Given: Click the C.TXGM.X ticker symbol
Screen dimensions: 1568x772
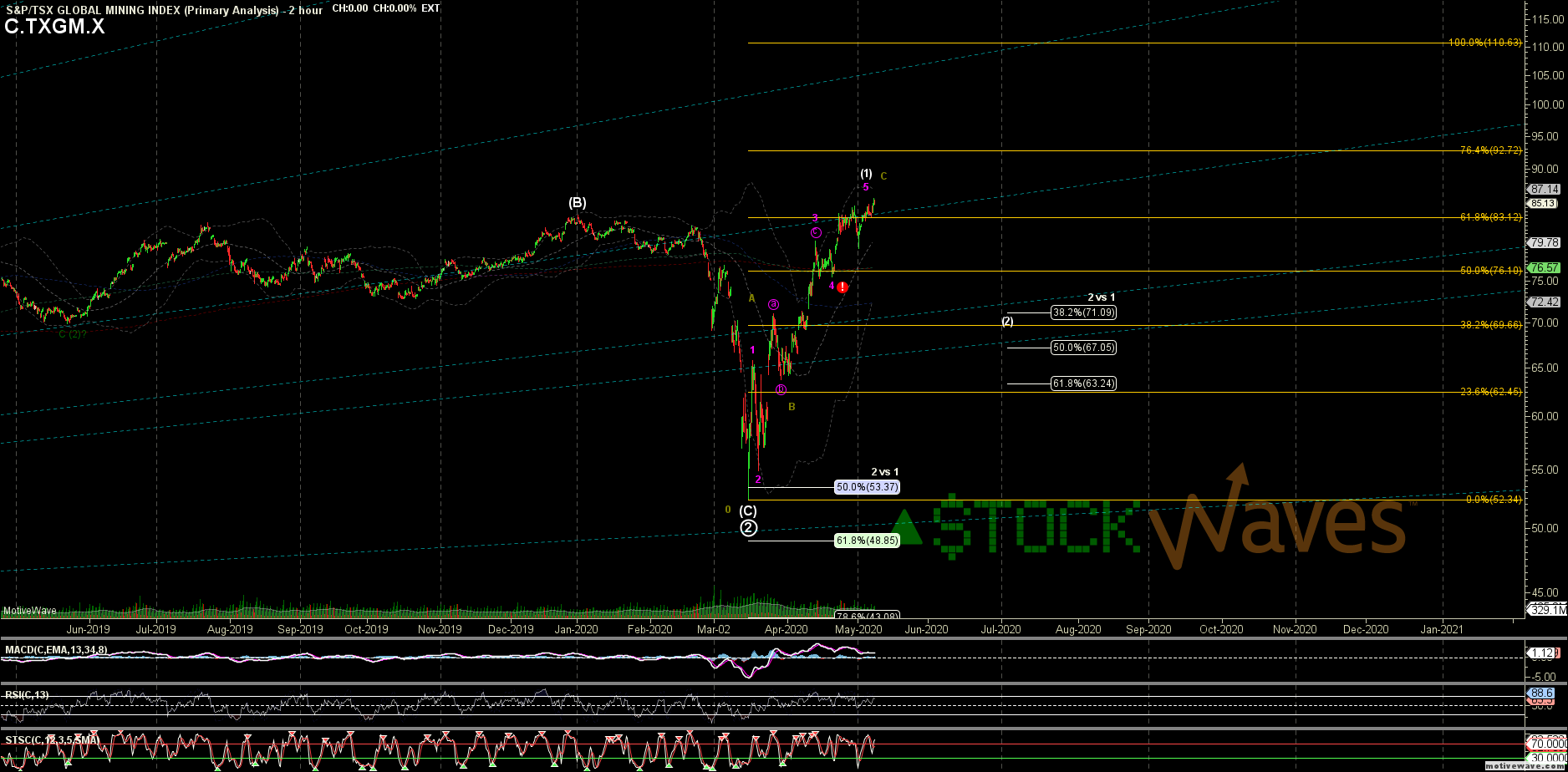Looking at the screenshot, I should [x=54, y=26].
